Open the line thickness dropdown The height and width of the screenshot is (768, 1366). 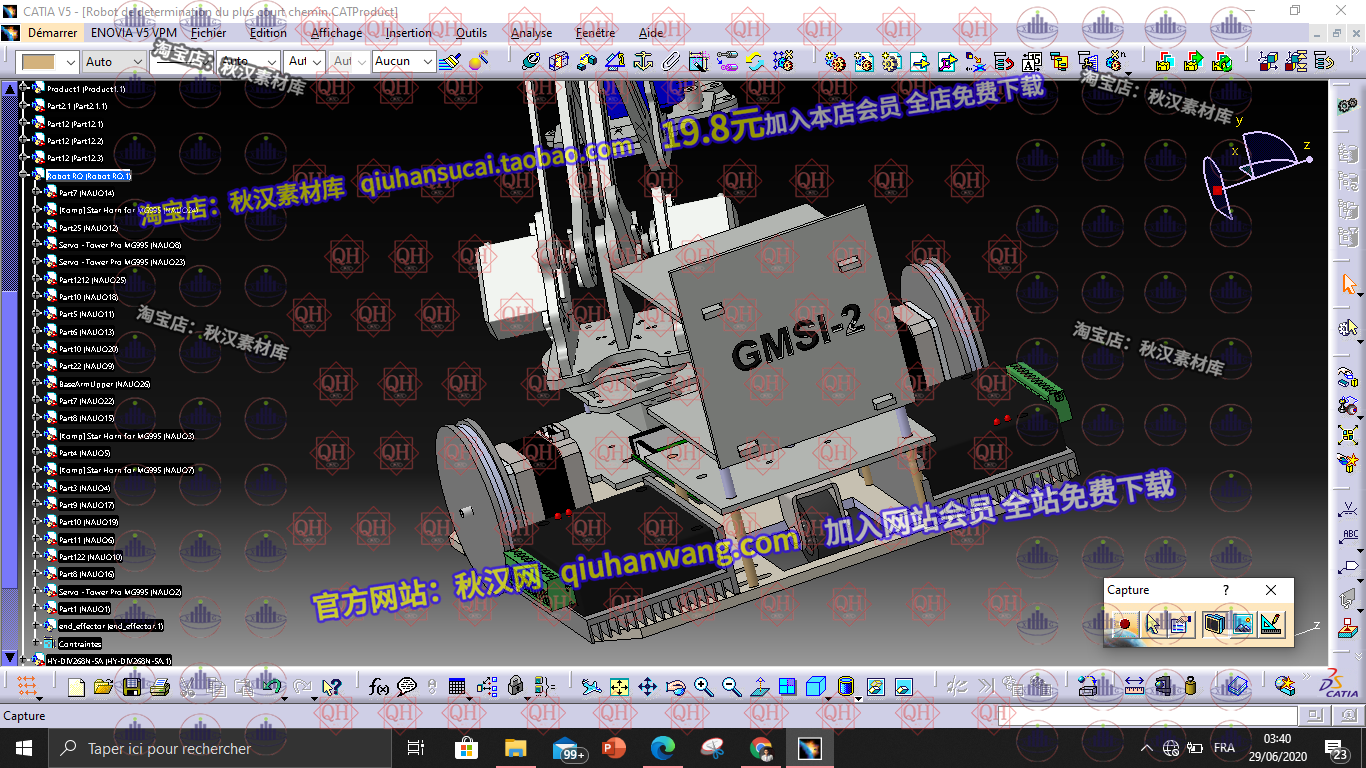pos(208,61)
